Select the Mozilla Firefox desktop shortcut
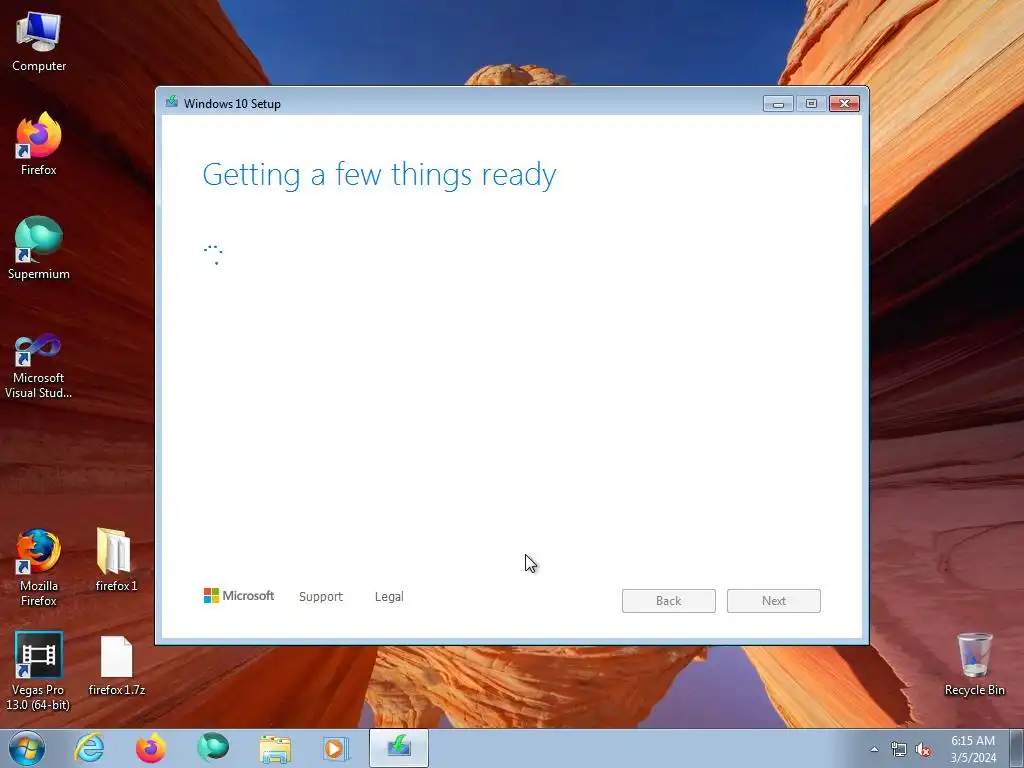1024x768 pixels. (39, 567)
